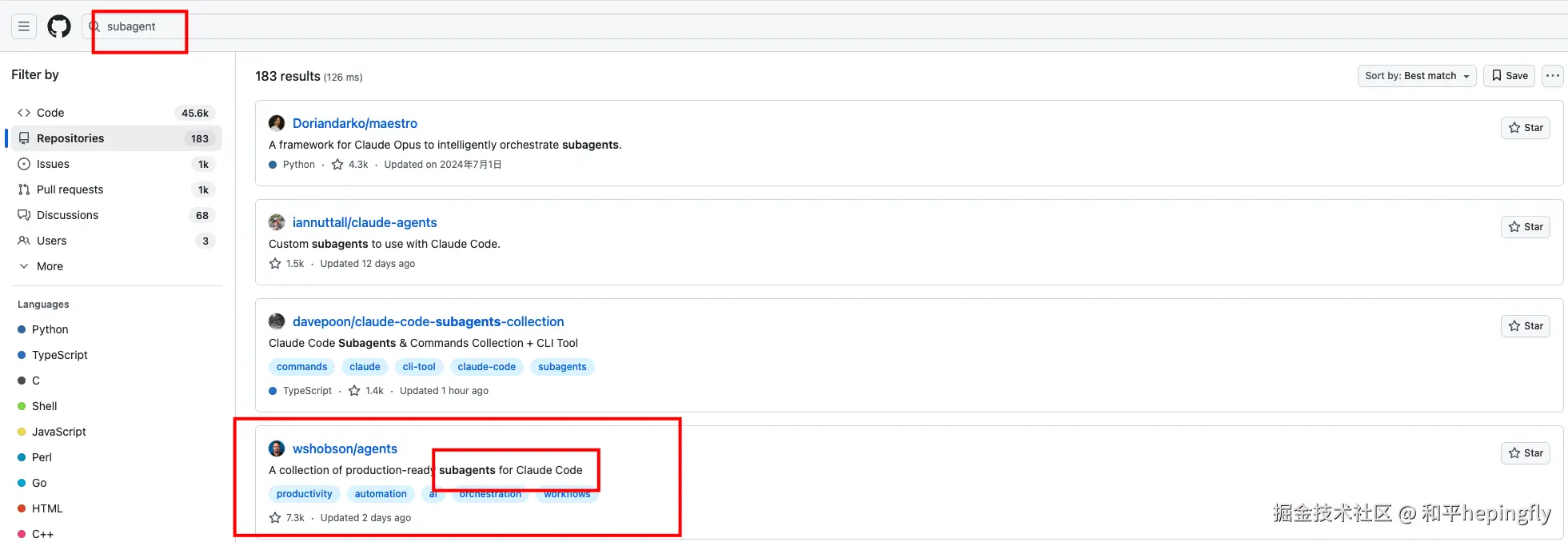Select the workflows topic tag

coord(567,494)
